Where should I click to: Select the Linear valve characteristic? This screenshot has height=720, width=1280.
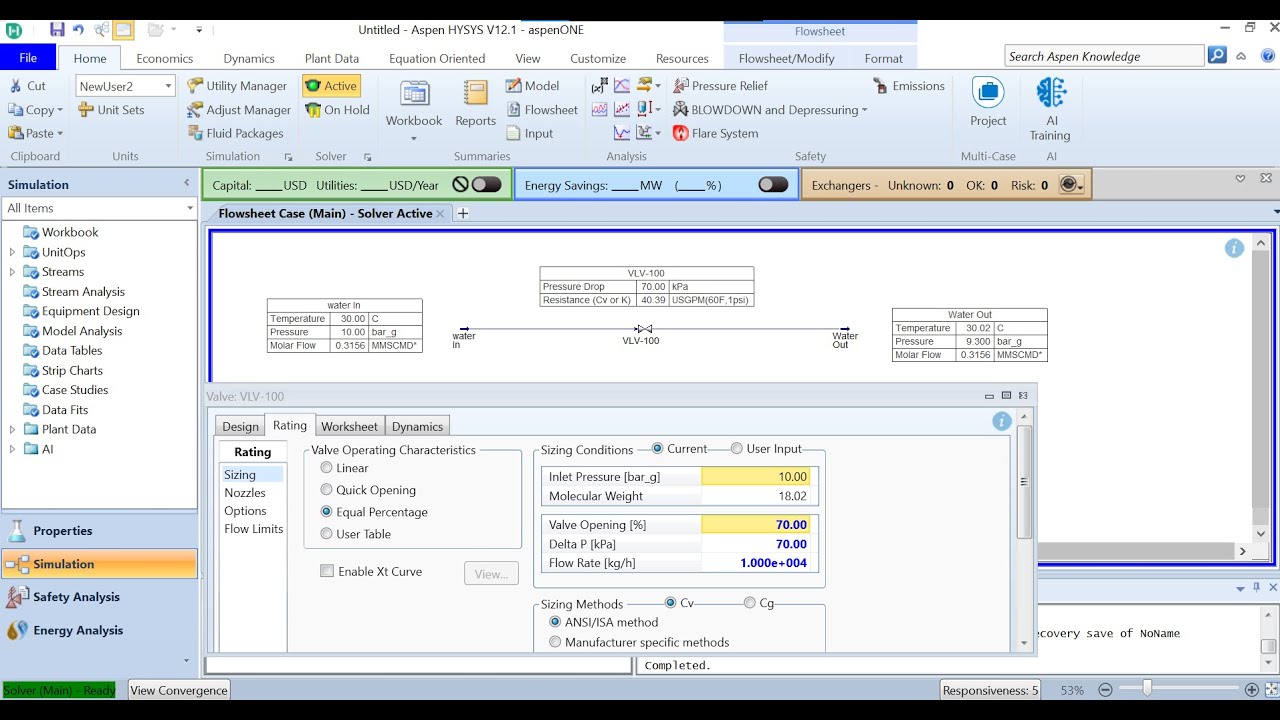(x=326, y=468)
